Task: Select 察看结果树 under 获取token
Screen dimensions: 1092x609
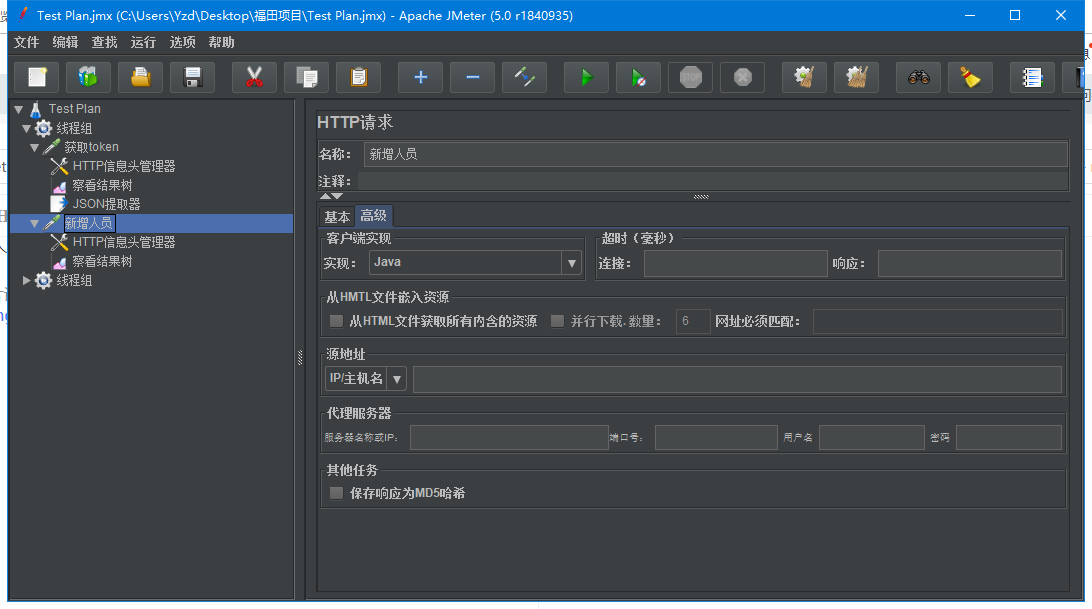Action: point(102,185)
